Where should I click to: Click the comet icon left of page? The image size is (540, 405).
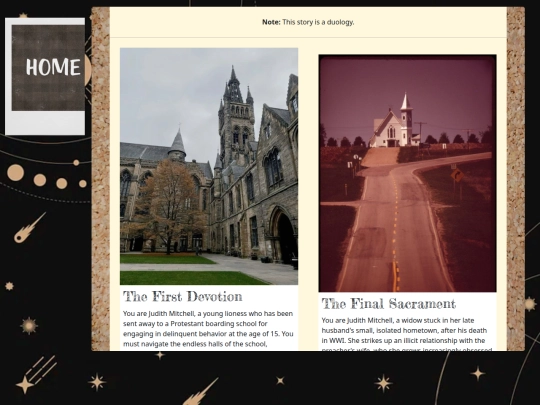click(29, 228)
